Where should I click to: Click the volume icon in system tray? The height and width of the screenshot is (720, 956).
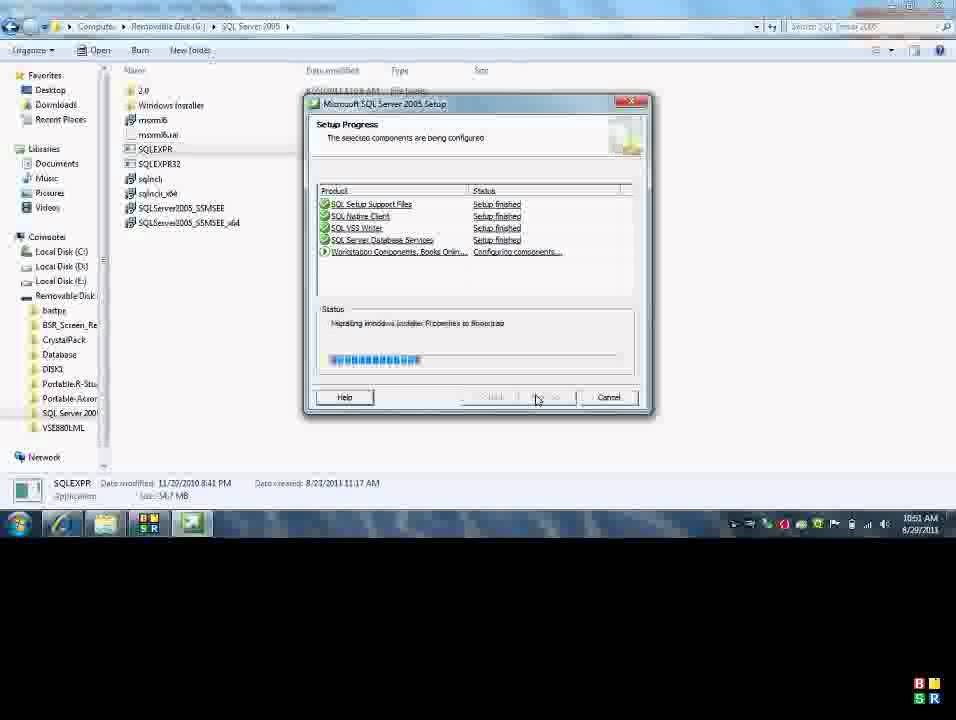point(884,524)
